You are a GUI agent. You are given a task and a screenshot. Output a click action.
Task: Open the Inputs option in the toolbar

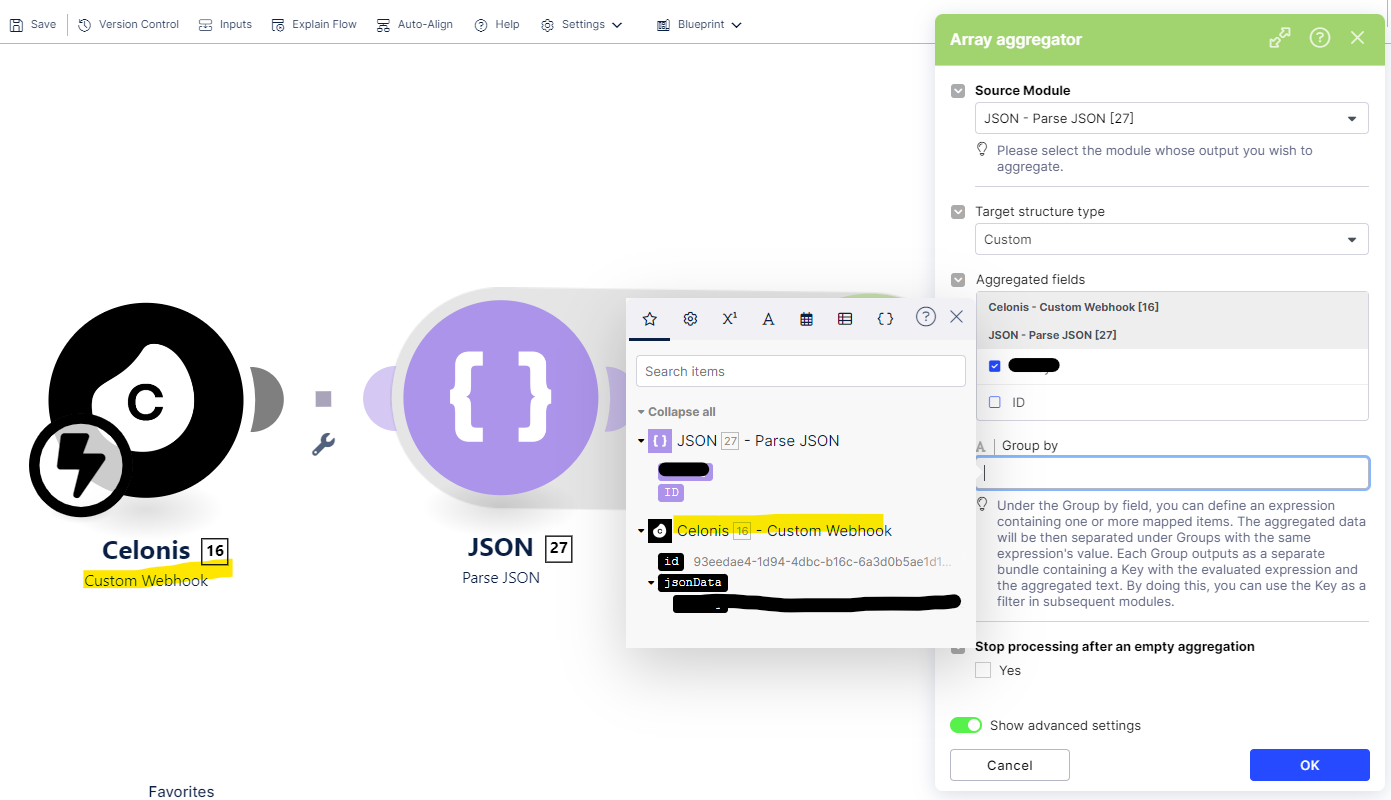pyautogui.click(x=225, y=24)
